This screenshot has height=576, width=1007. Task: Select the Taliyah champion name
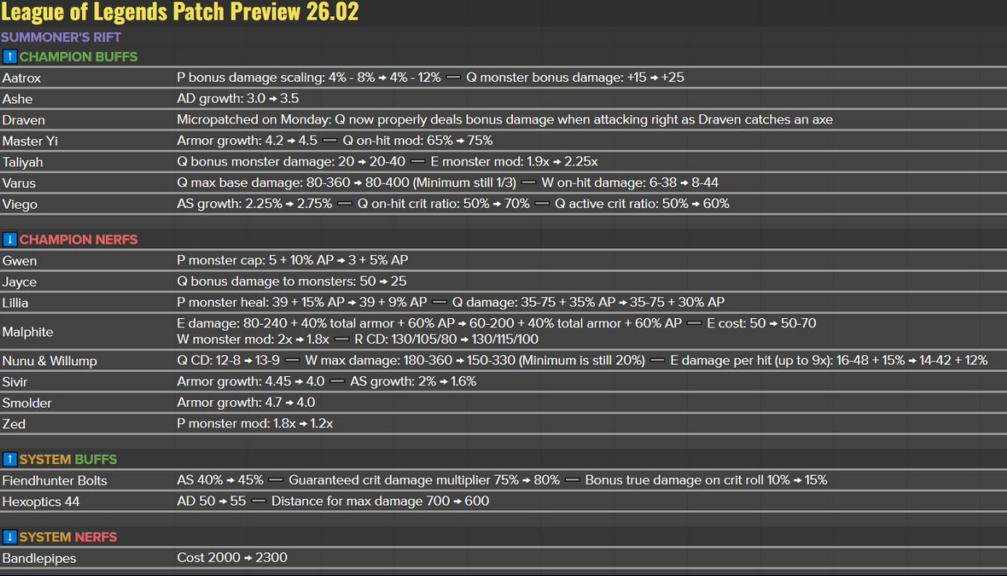pyautogui.click(x=22, y=162)
